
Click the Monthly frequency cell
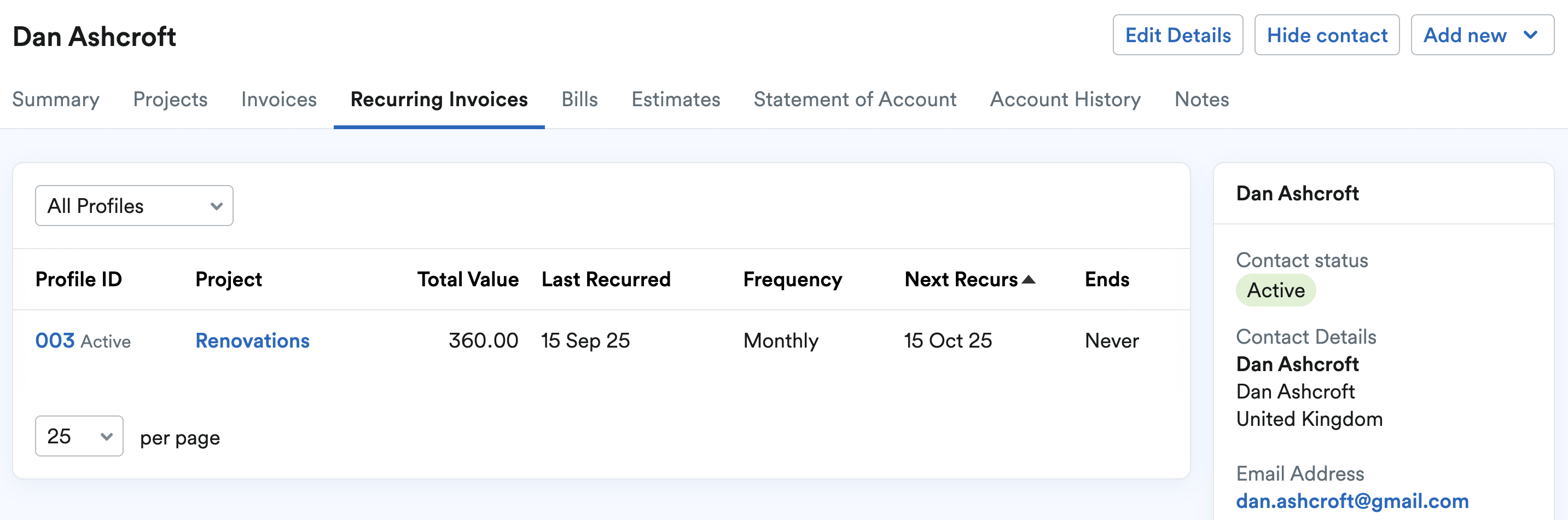781,340
